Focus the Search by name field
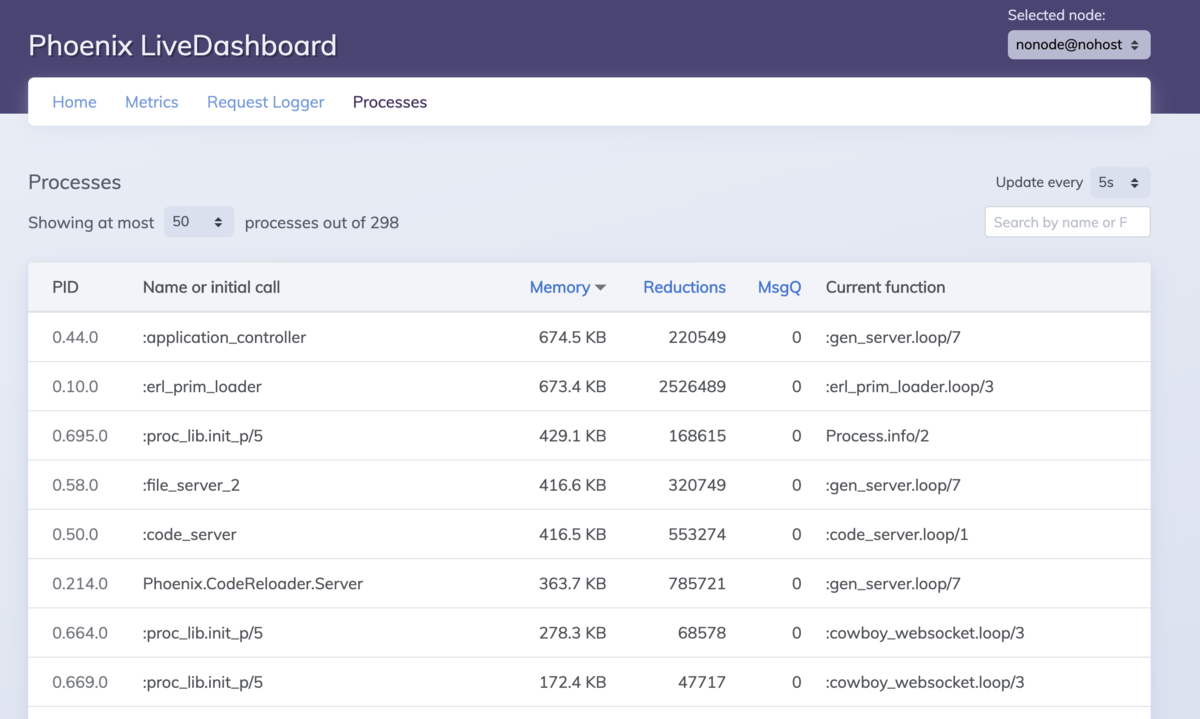 1068,222
